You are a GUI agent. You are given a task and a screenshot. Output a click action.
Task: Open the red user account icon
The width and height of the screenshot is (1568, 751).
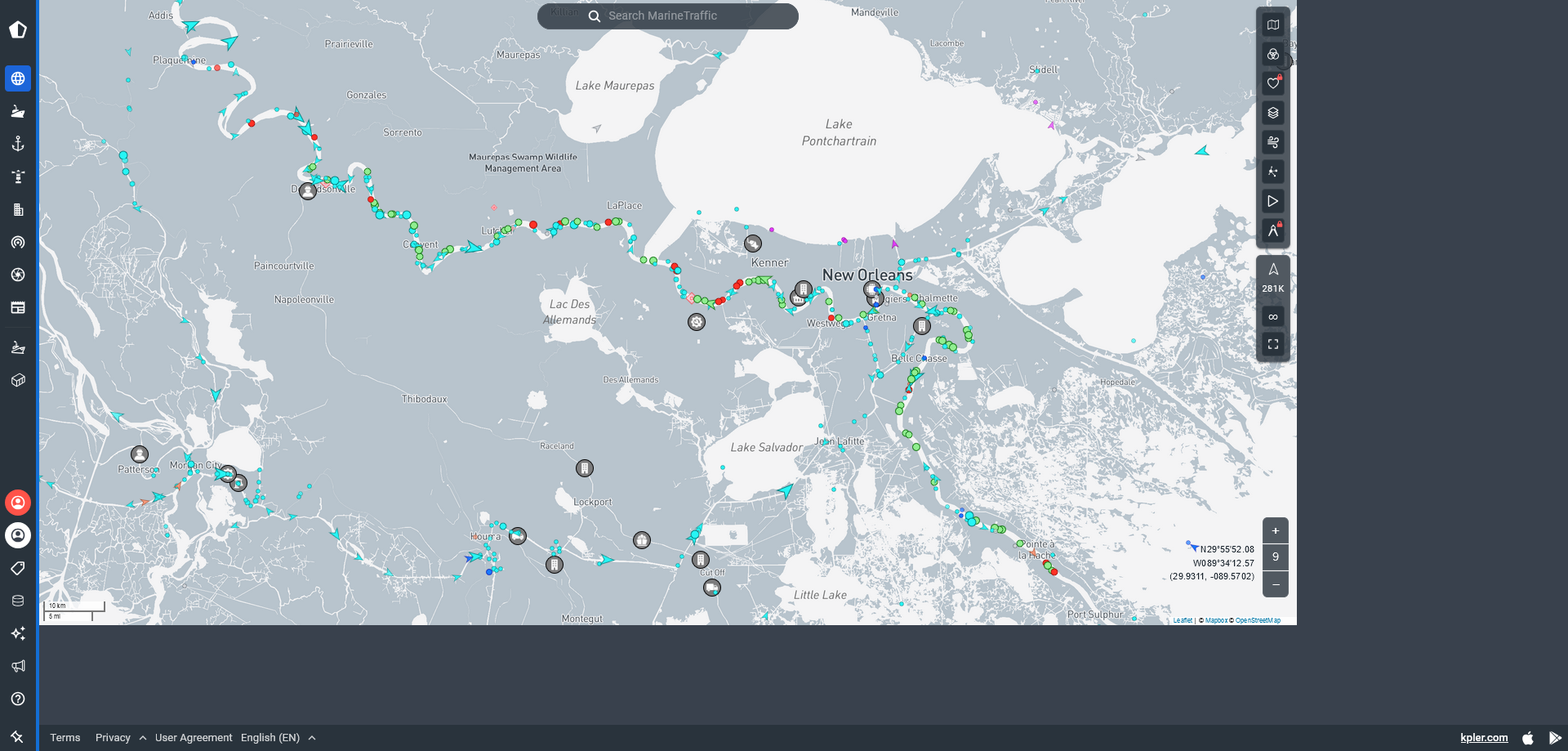pos(18,503)
